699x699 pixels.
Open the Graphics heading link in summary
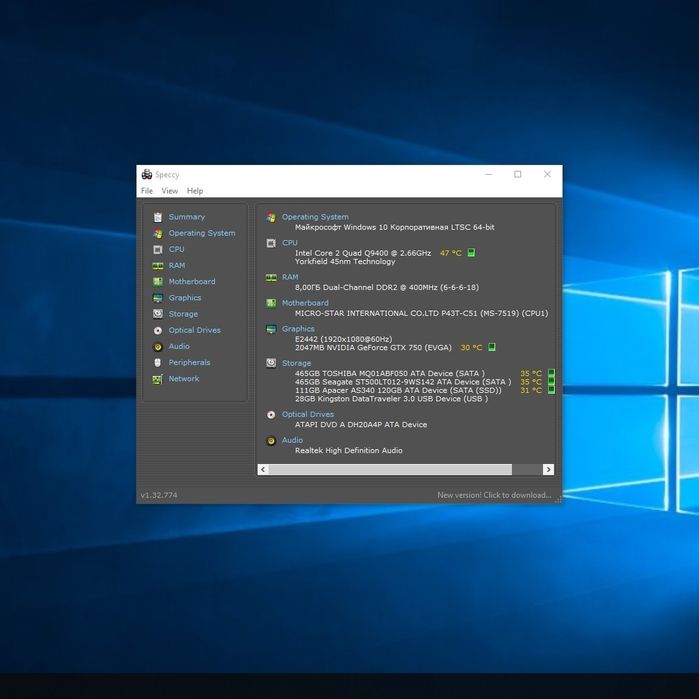(x=298, y=329)
